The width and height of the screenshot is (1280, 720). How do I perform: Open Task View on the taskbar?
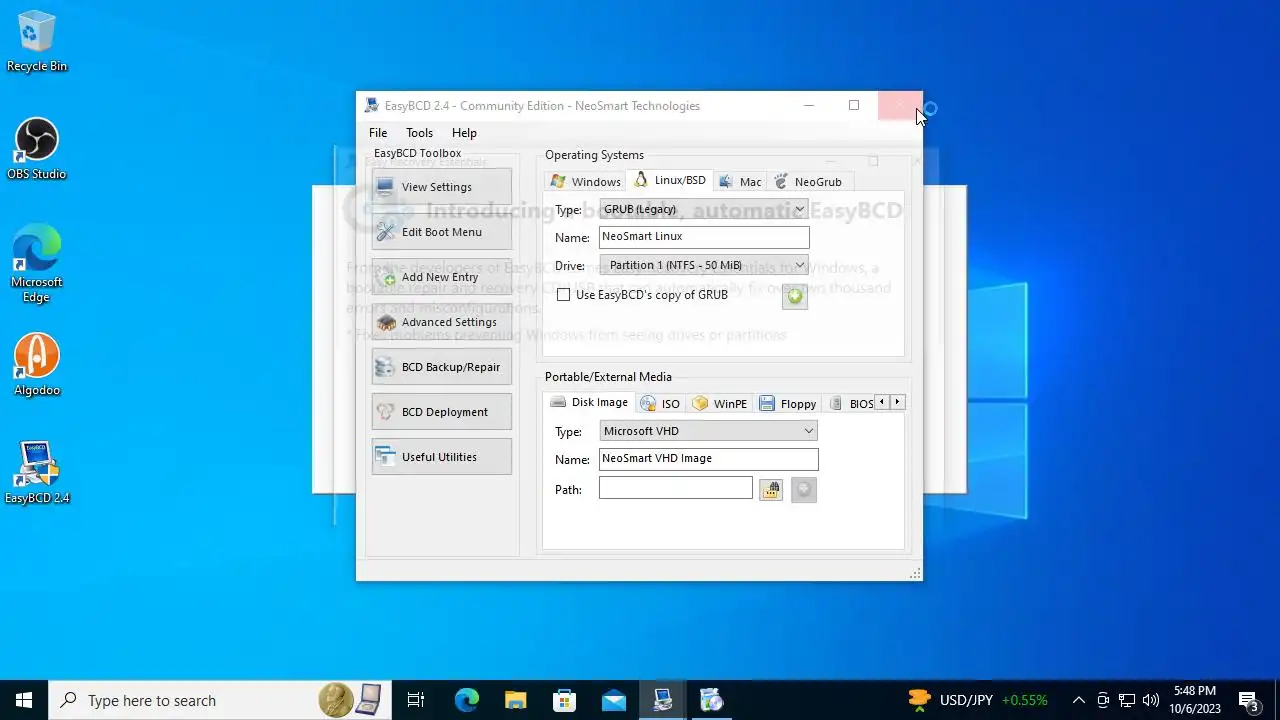(x=416, y=700)
